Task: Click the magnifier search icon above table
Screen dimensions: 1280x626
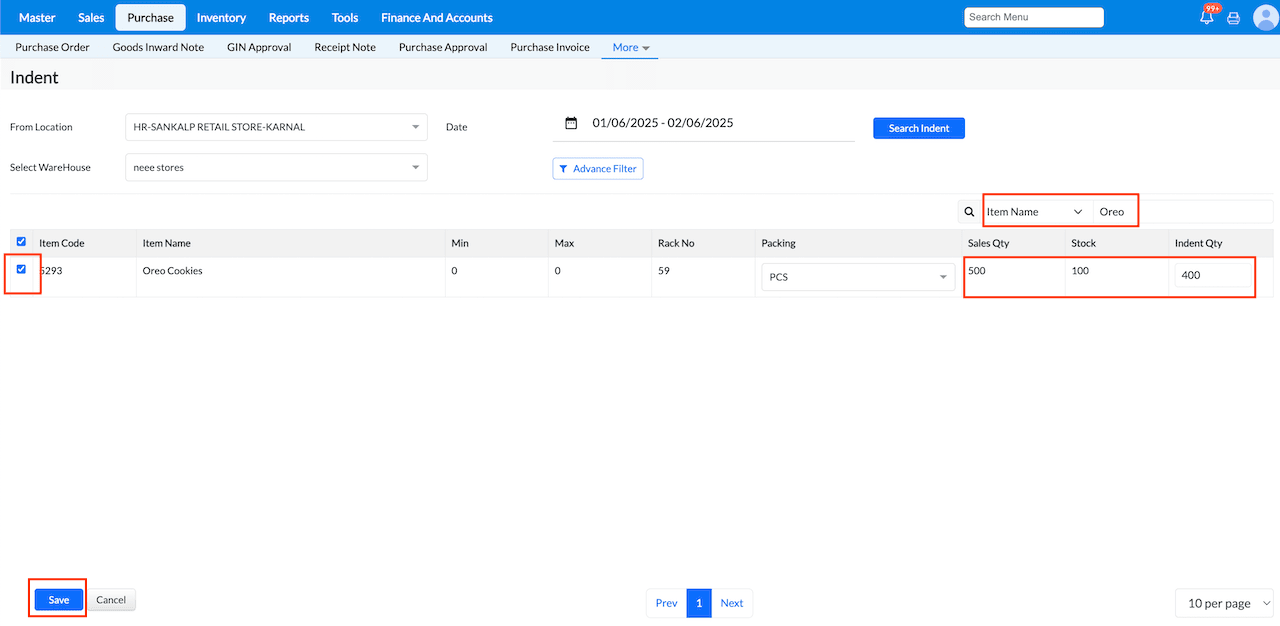Action: pyautogui.click(x=969, y=212)
